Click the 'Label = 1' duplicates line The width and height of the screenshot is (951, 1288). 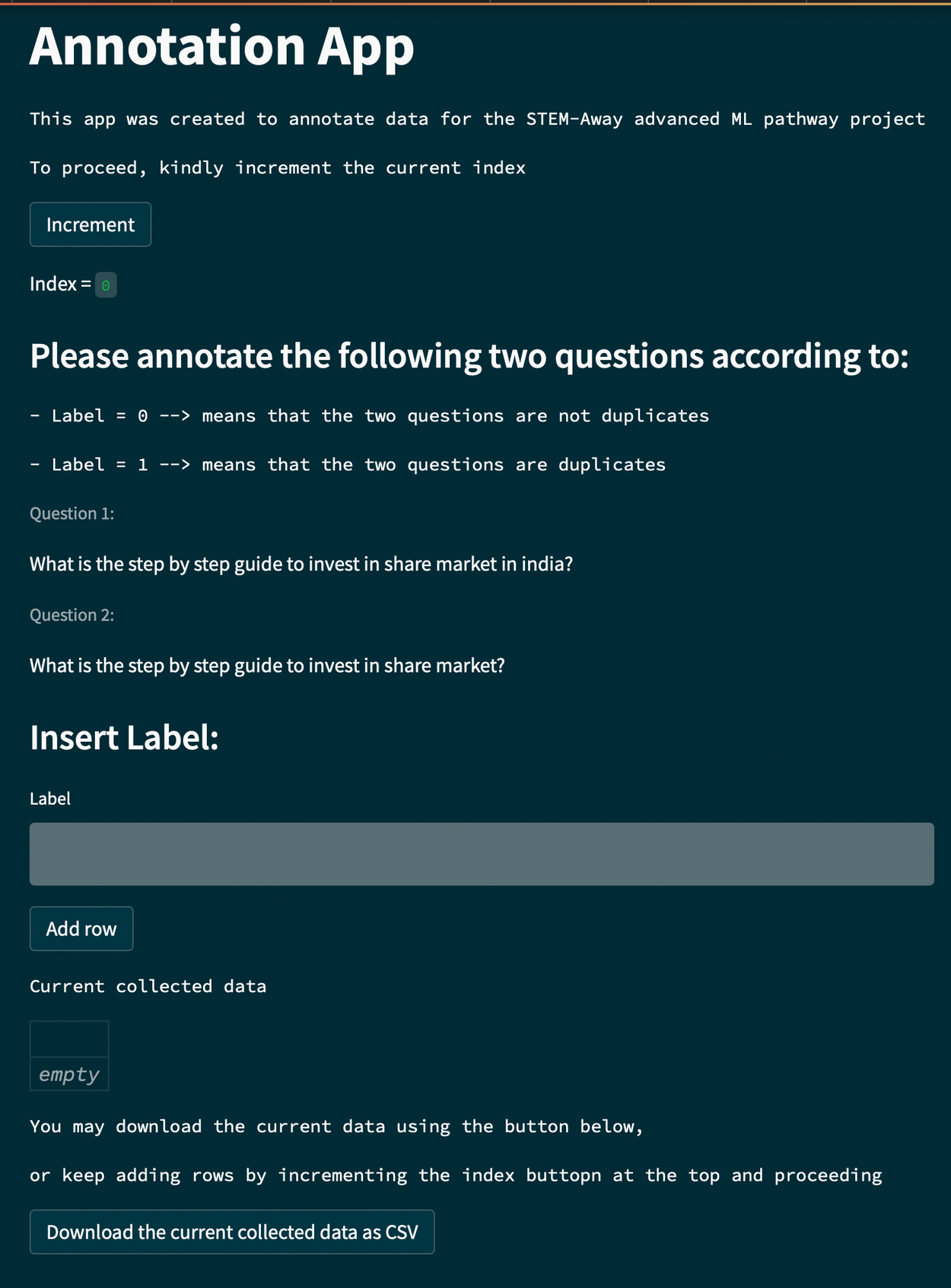tap(348, 465)
